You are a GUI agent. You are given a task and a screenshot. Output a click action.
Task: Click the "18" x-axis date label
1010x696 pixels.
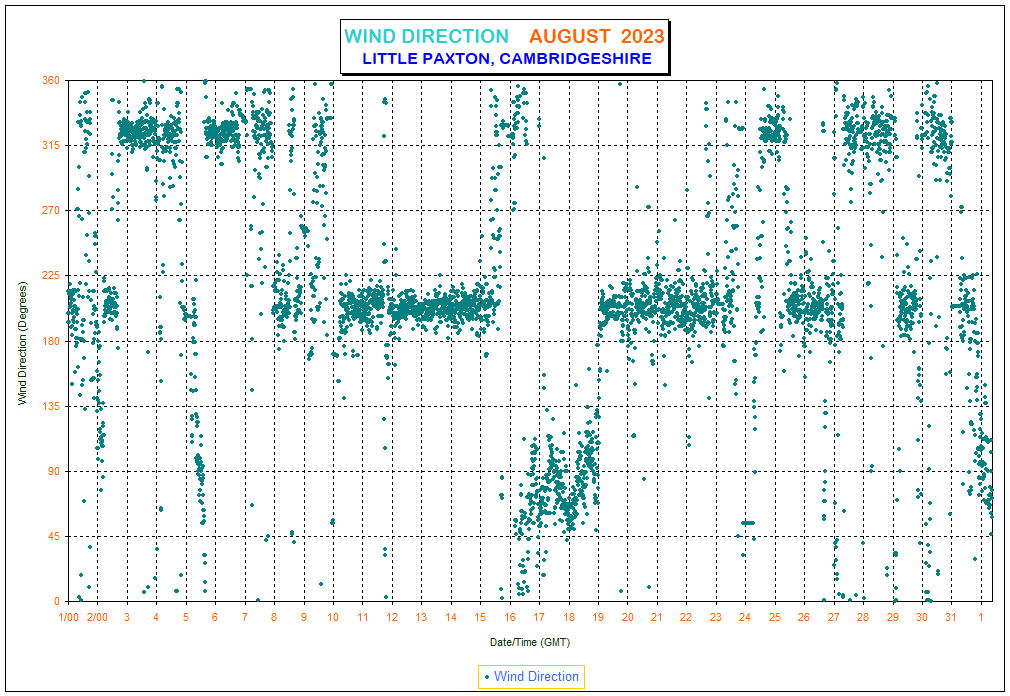(569, 617)
